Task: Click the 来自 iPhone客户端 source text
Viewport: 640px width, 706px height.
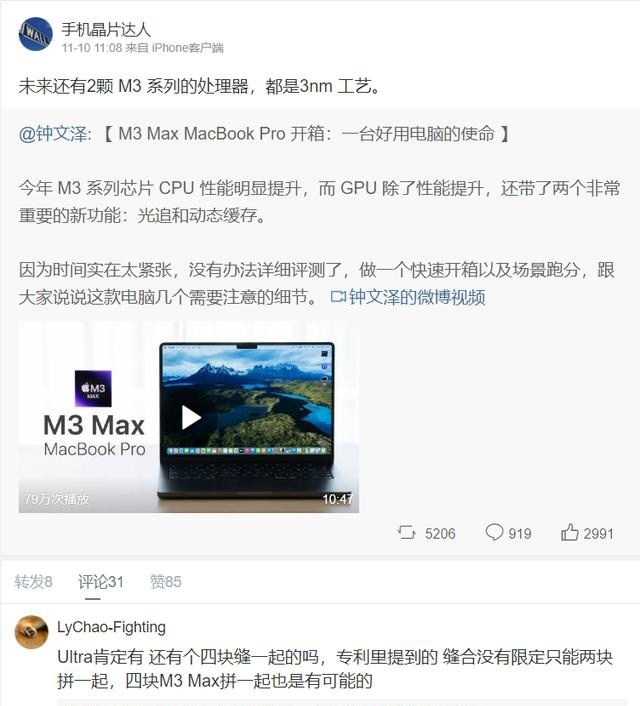Action: 174,48
